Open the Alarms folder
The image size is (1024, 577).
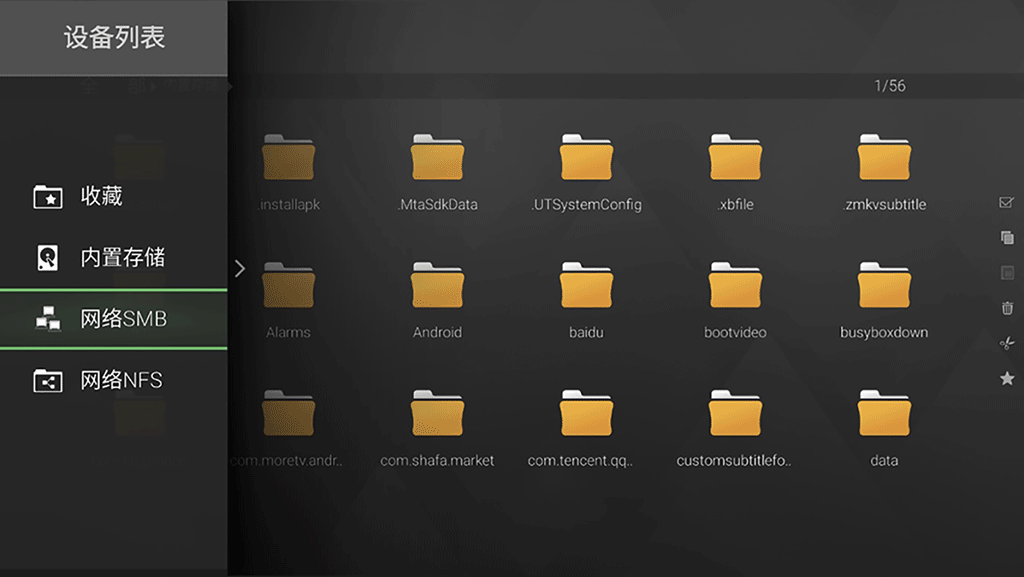click(289, 300)
